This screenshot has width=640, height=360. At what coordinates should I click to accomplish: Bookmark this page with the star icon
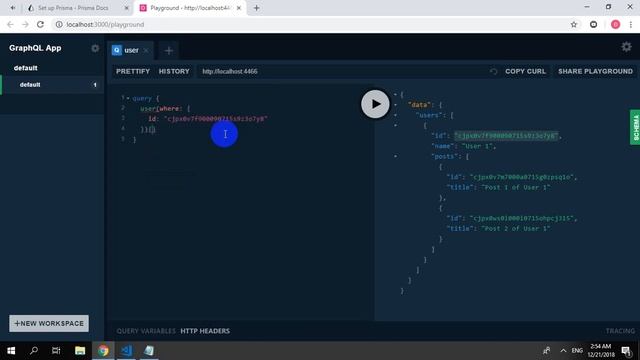point(573,24)
